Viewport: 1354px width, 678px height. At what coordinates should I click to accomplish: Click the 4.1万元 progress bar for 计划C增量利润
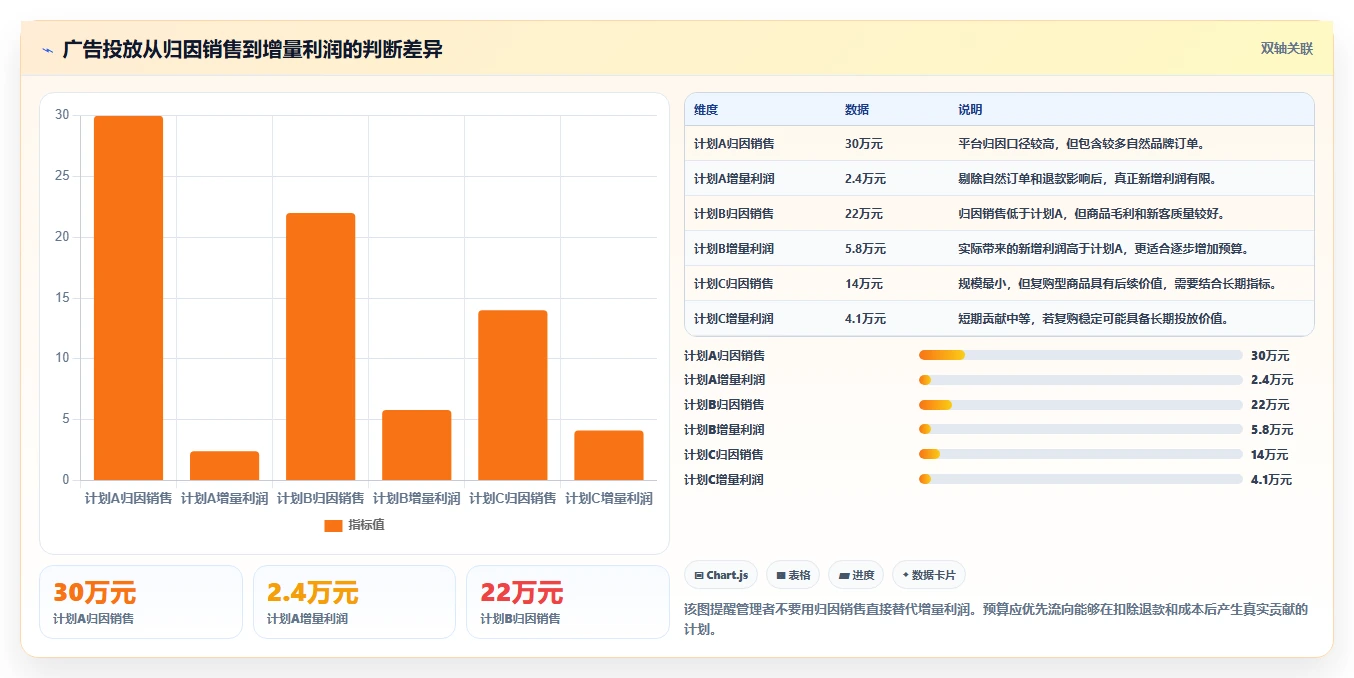click(1080, 480)
